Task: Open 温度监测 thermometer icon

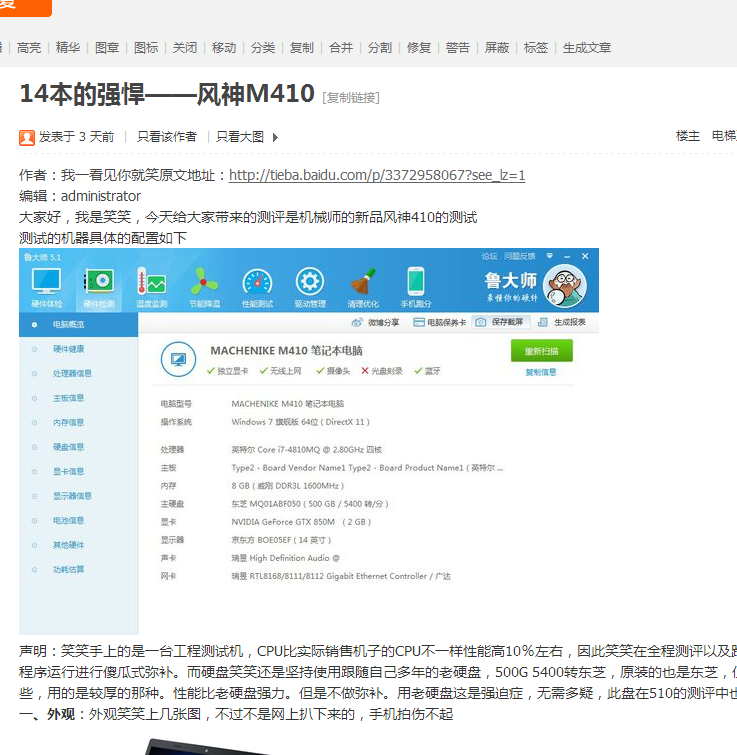Action: pyautogui.click(x=152, y=287)
